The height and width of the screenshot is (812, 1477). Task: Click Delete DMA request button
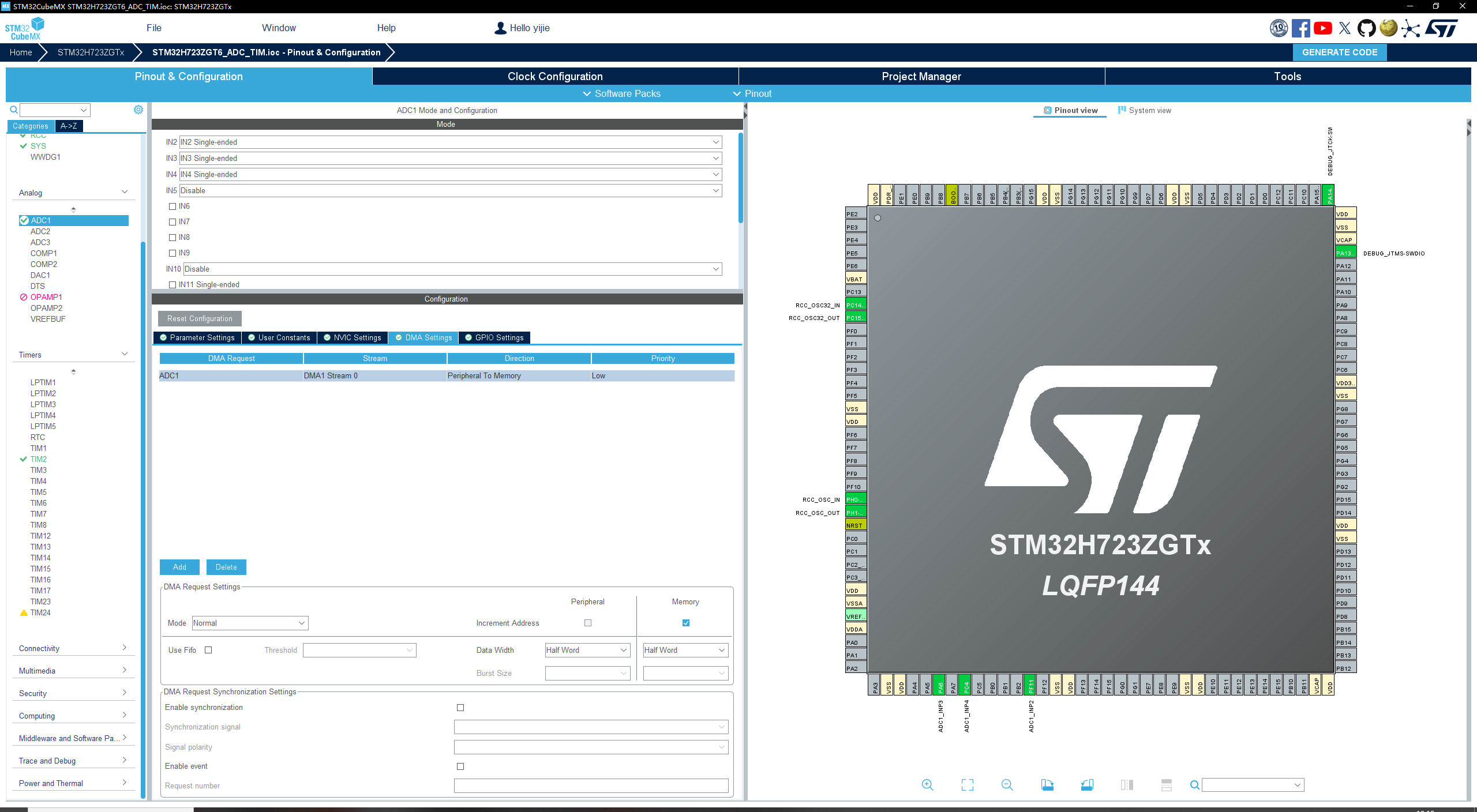pyautogui.click(x=226, y=567)
